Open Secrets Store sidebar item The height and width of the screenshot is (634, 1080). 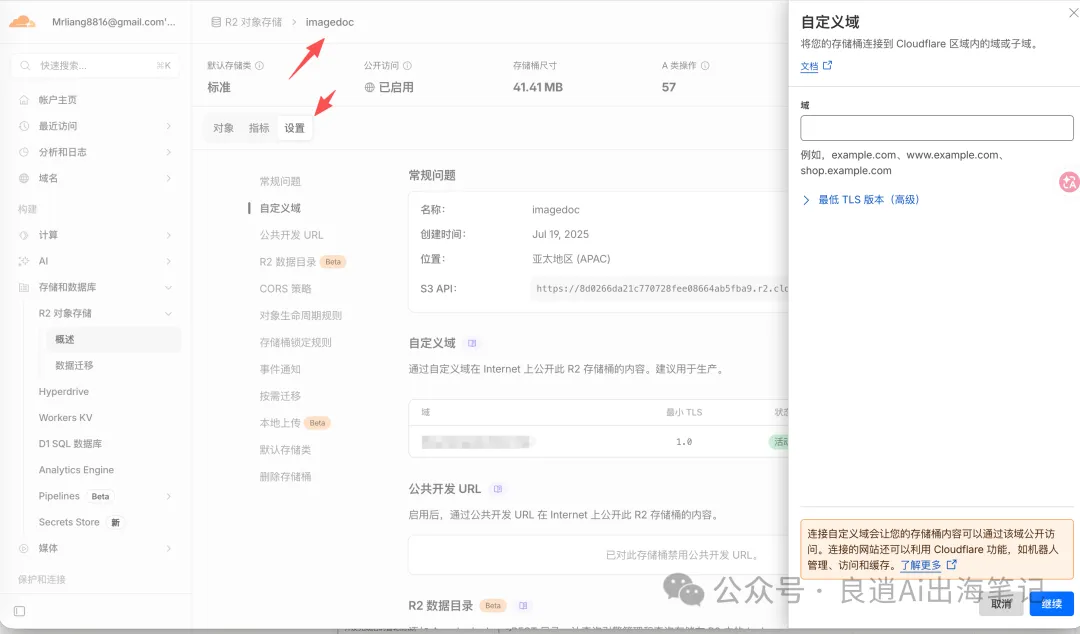click(69, 522)
